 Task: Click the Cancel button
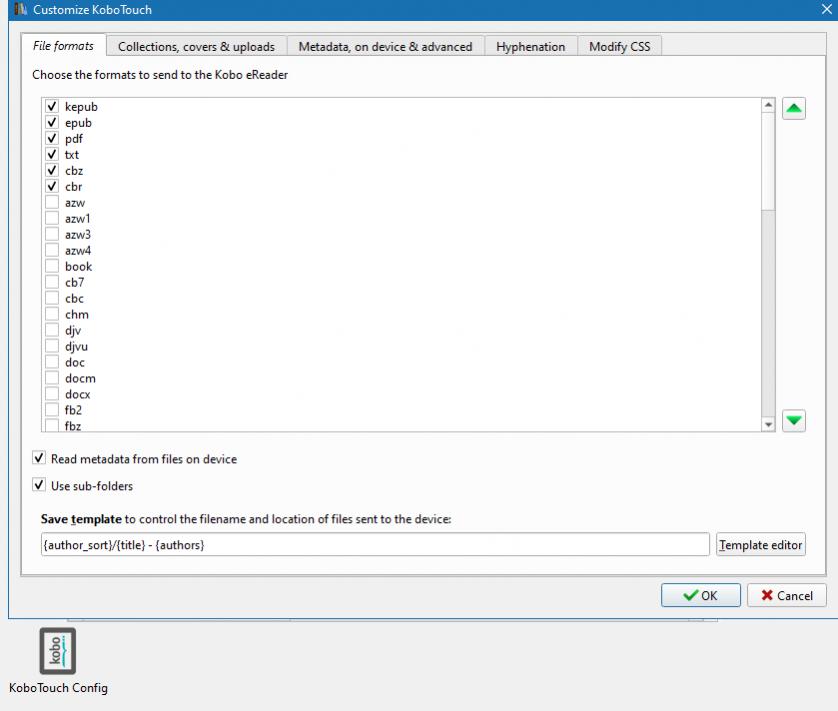tap(786, 595)
